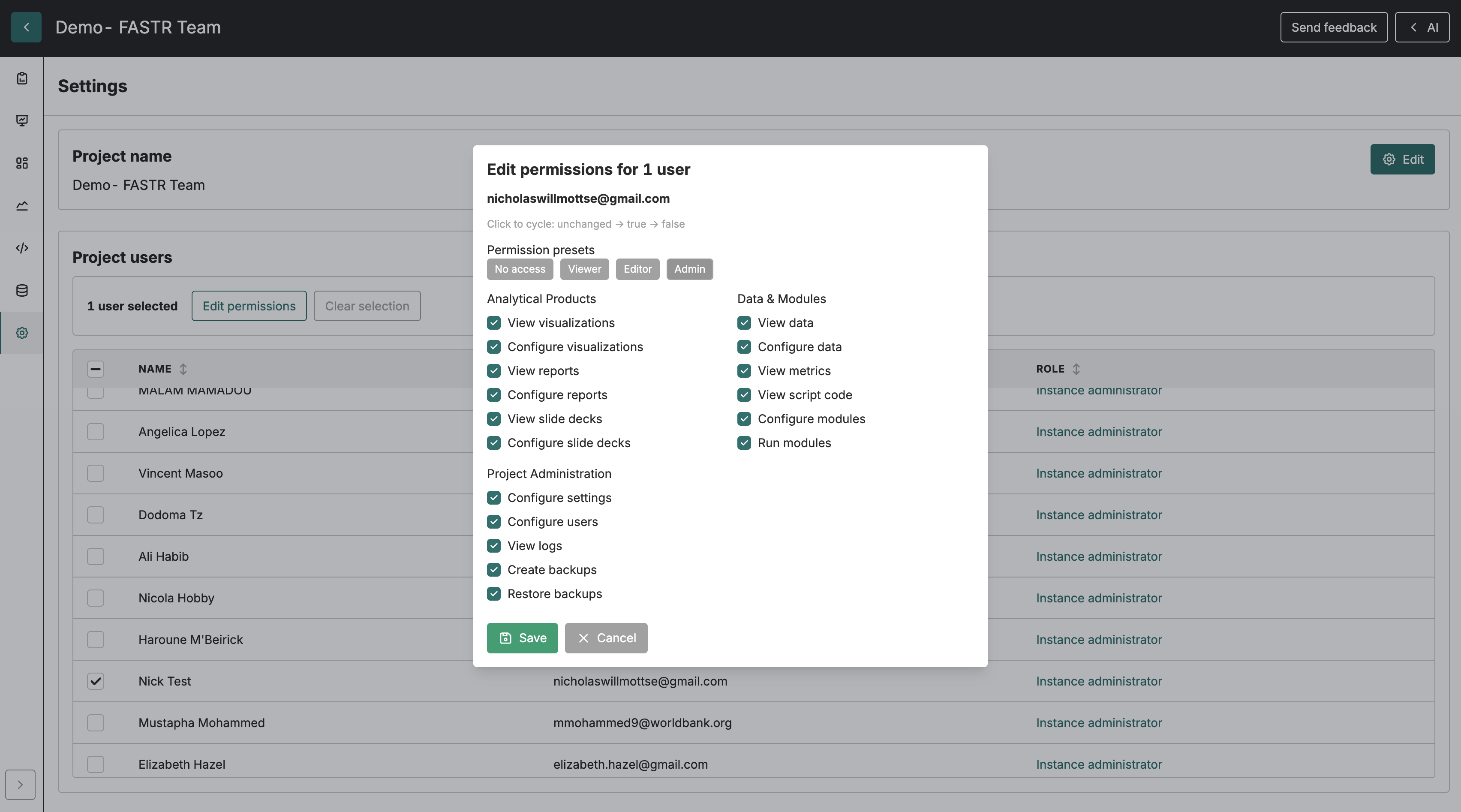Click Nick Test's Instance administrator role
This screenshot has height=812, width=1461.
click(1099, 682)
